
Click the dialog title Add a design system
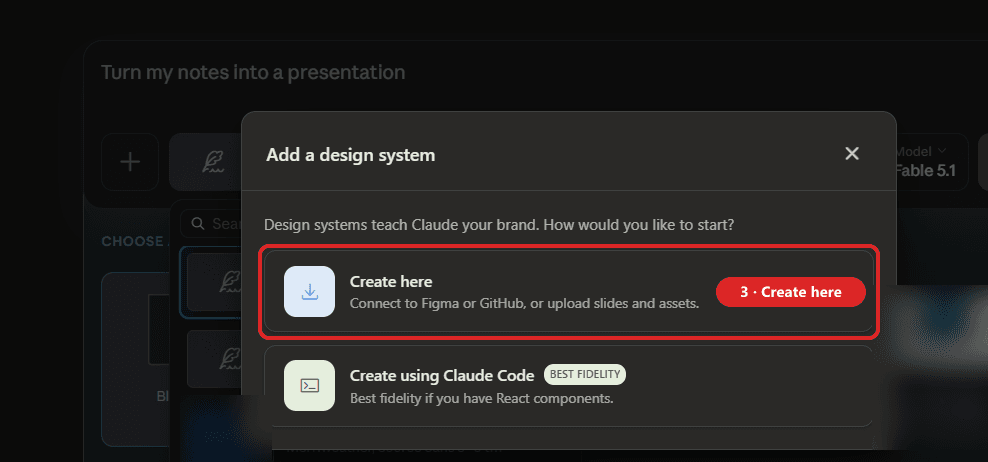[x=350, y=154]
